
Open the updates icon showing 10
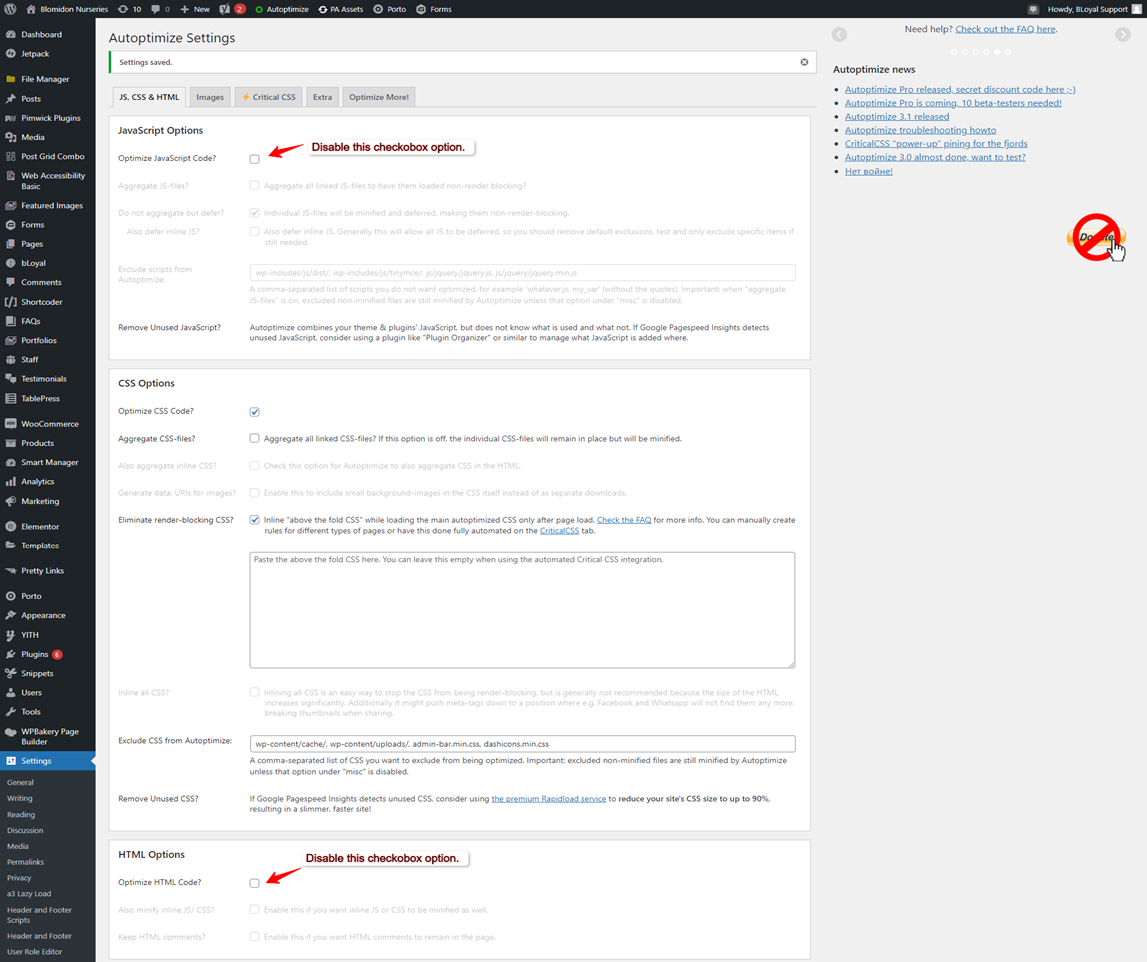[129, 10]
